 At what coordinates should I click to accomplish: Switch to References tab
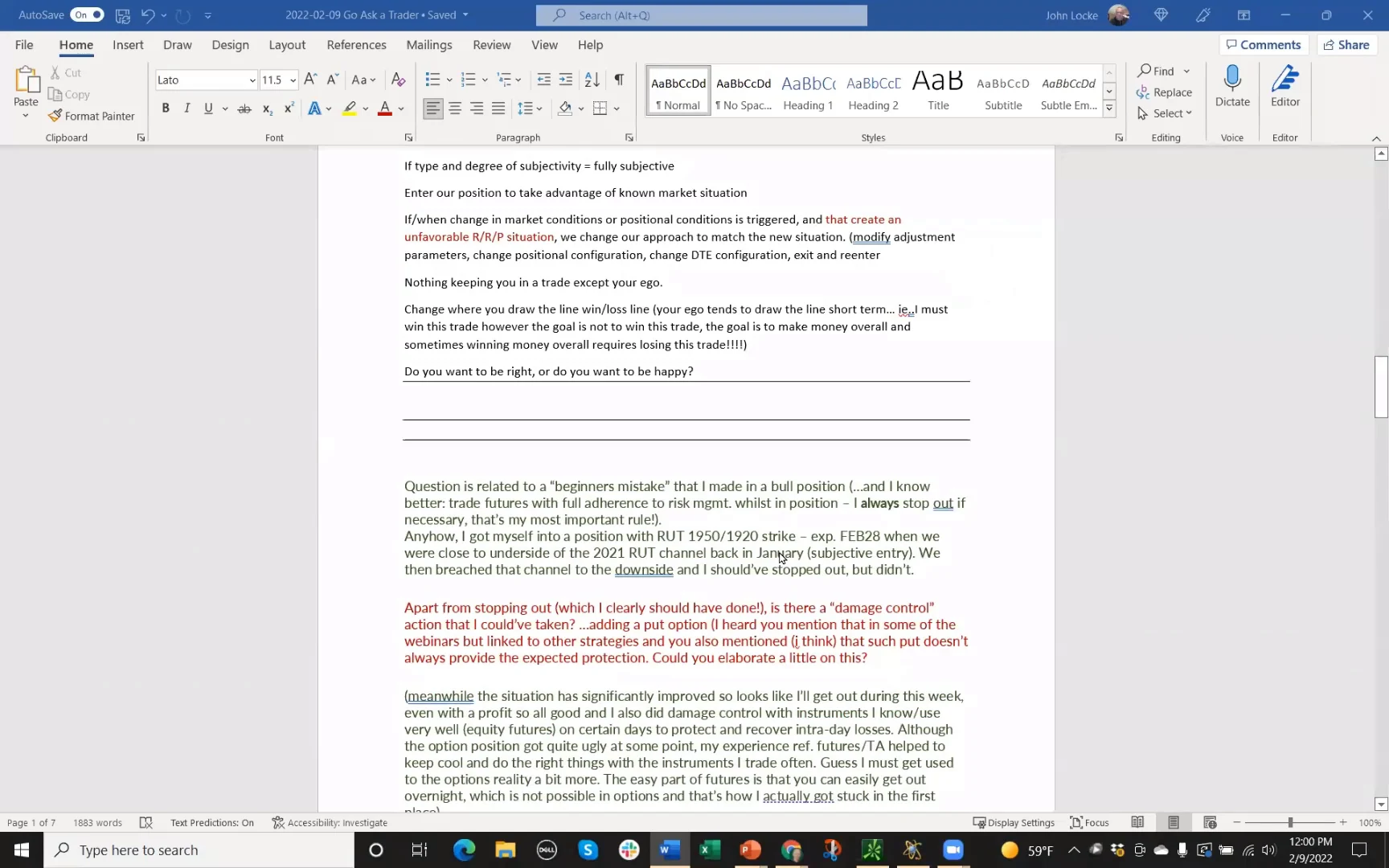(356, 45)
